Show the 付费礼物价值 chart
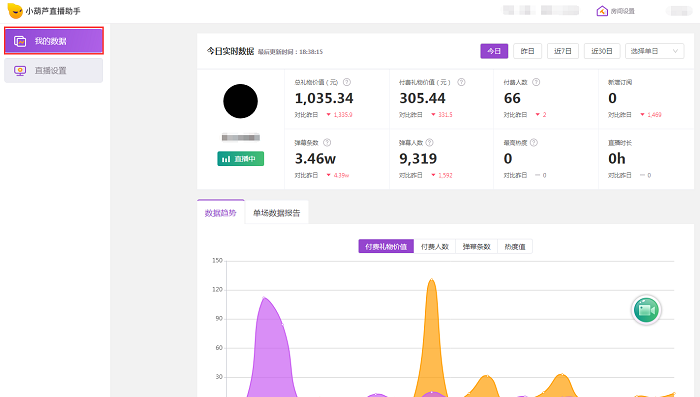Image resolution: width=700 pixels, height=397 pixels. pyautogui.click(x=386, y=247)
